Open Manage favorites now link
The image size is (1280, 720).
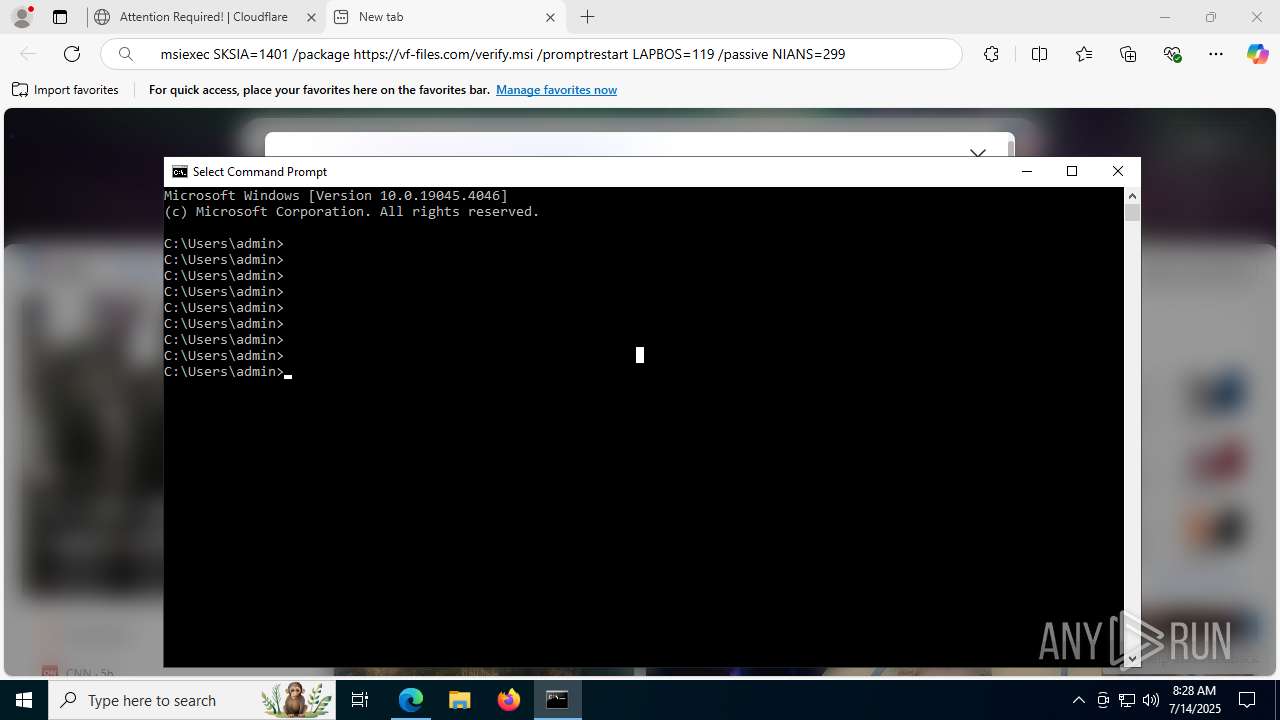pos(556,90)
